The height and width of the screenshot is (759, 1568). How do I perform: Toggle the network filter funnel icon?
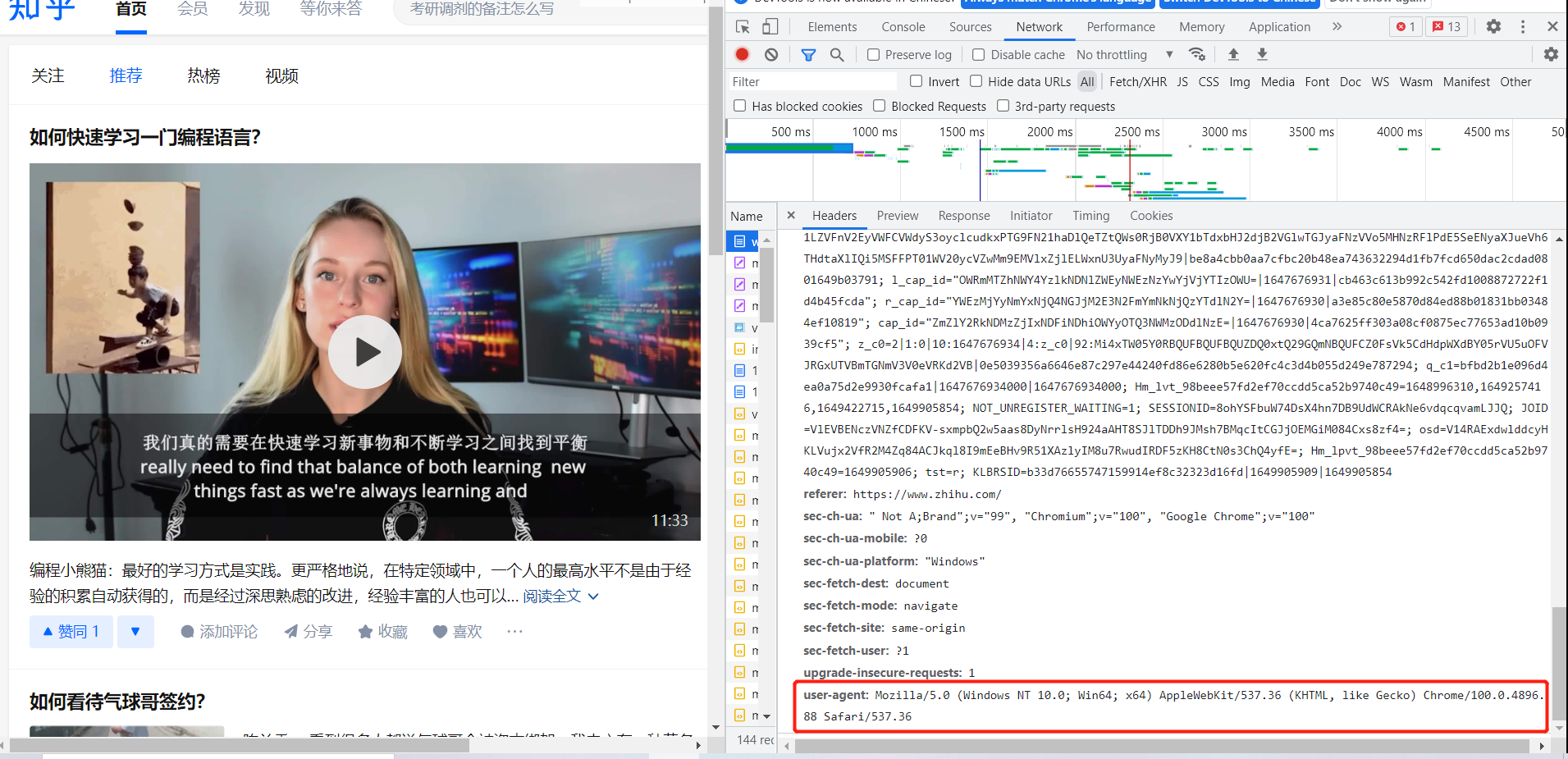point(808,54)
